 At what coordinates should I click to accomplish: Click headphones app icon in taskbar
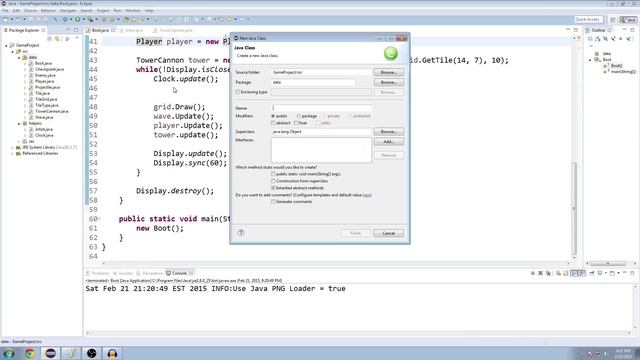click(x=112, y=353)
